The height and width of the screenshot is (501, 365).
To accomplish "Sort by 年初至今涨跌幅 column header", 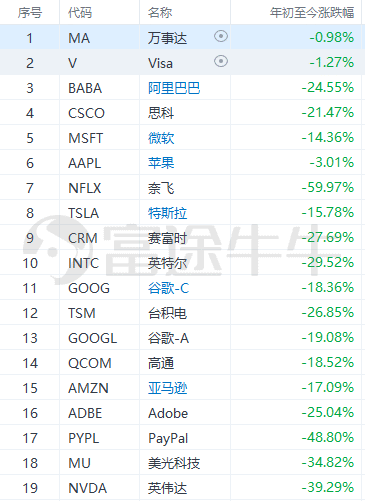I will (312, 13).
